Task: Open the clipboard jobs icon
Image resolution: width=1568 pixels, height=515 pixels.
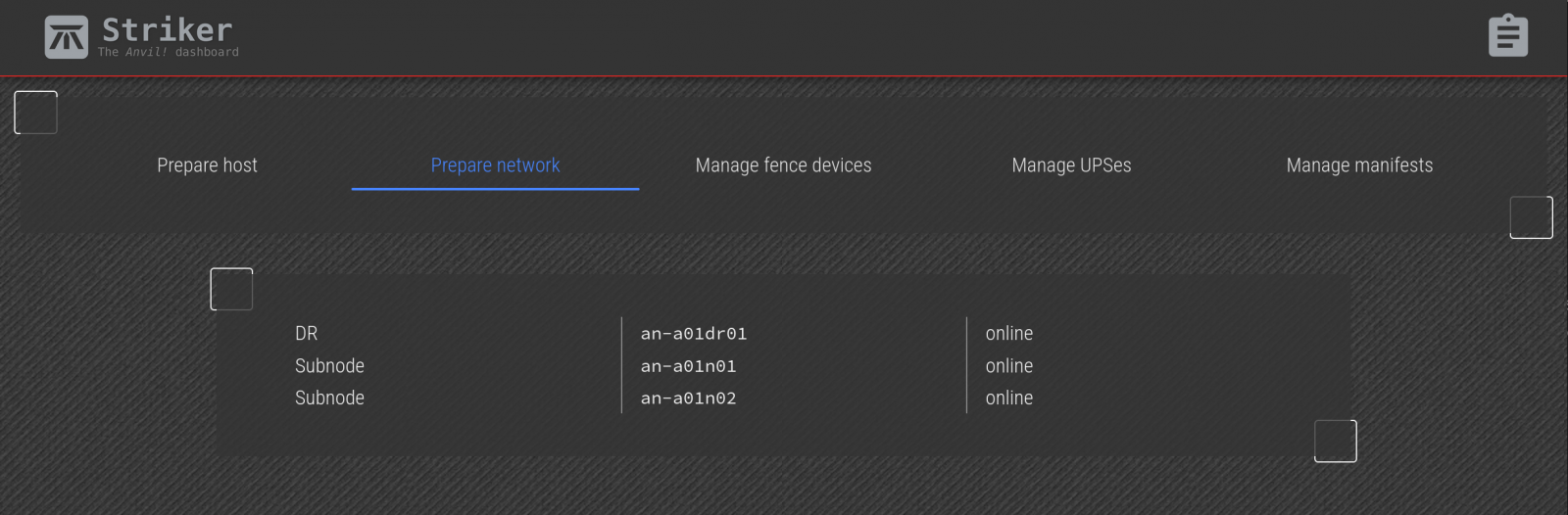Action: tap(1507, 36)
